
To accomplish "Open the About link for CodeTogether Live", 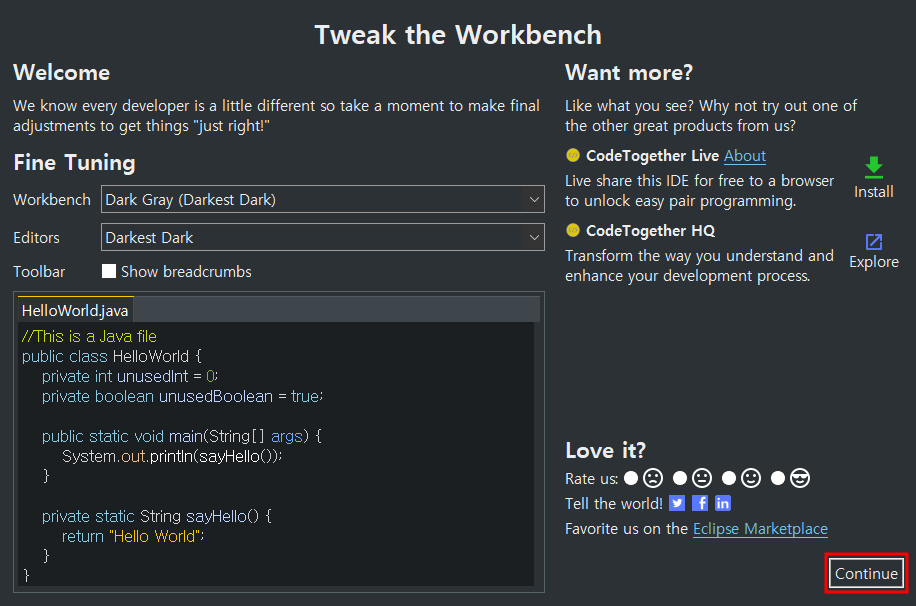I will coord(745,155).
